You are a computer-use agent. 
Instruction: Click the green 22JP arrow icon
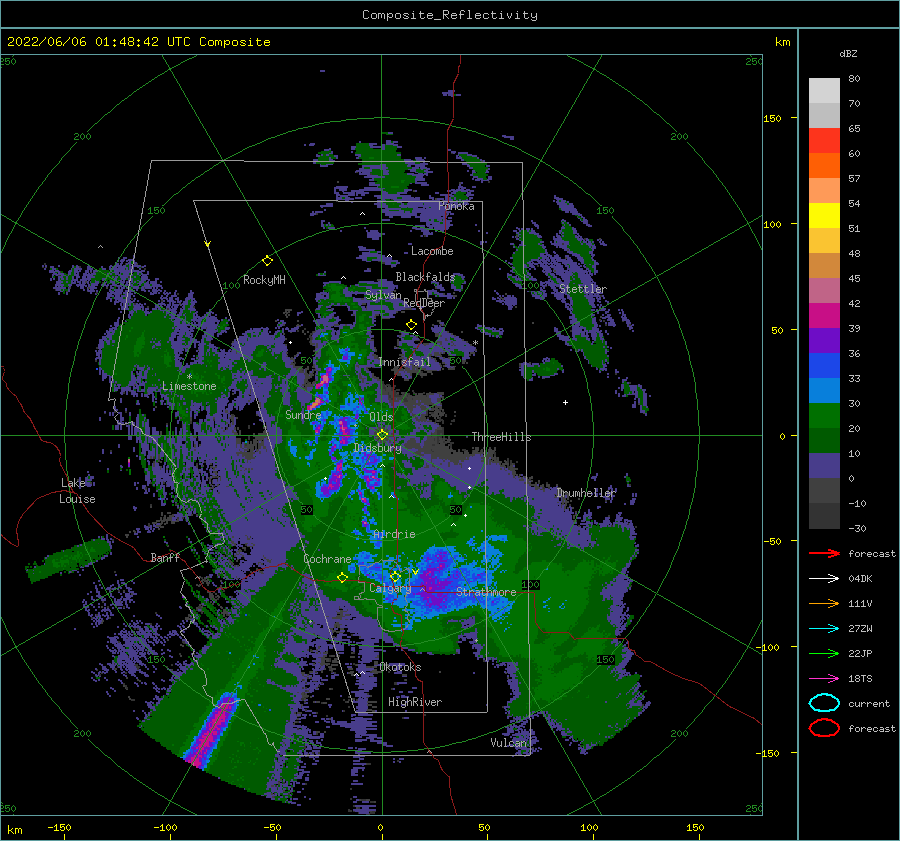click(824, 653)
